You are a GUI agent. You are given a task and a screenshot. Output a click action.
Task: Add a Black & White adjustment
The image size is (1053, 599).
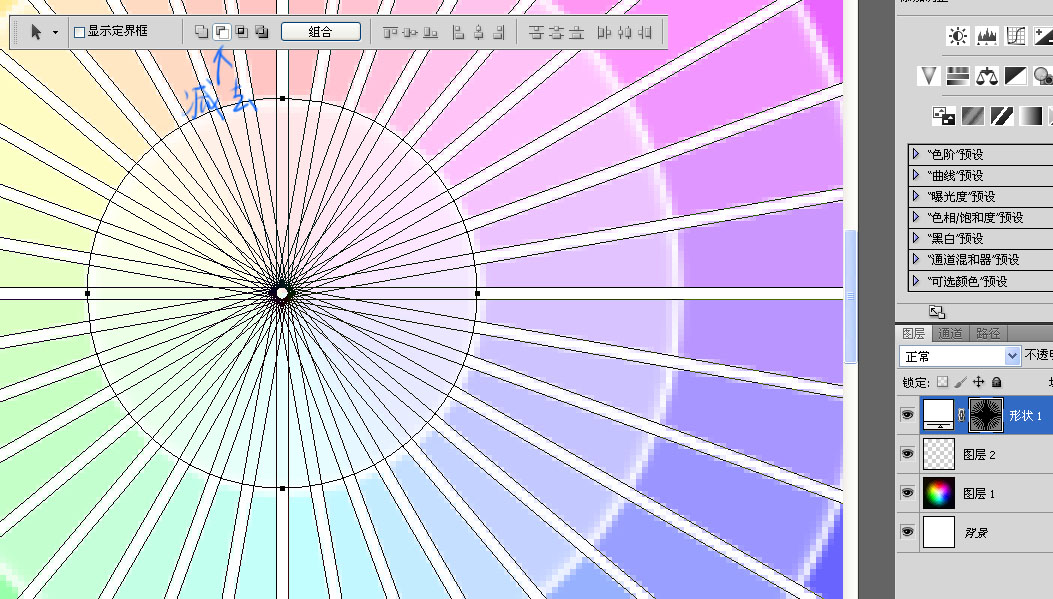point(1015,76)
